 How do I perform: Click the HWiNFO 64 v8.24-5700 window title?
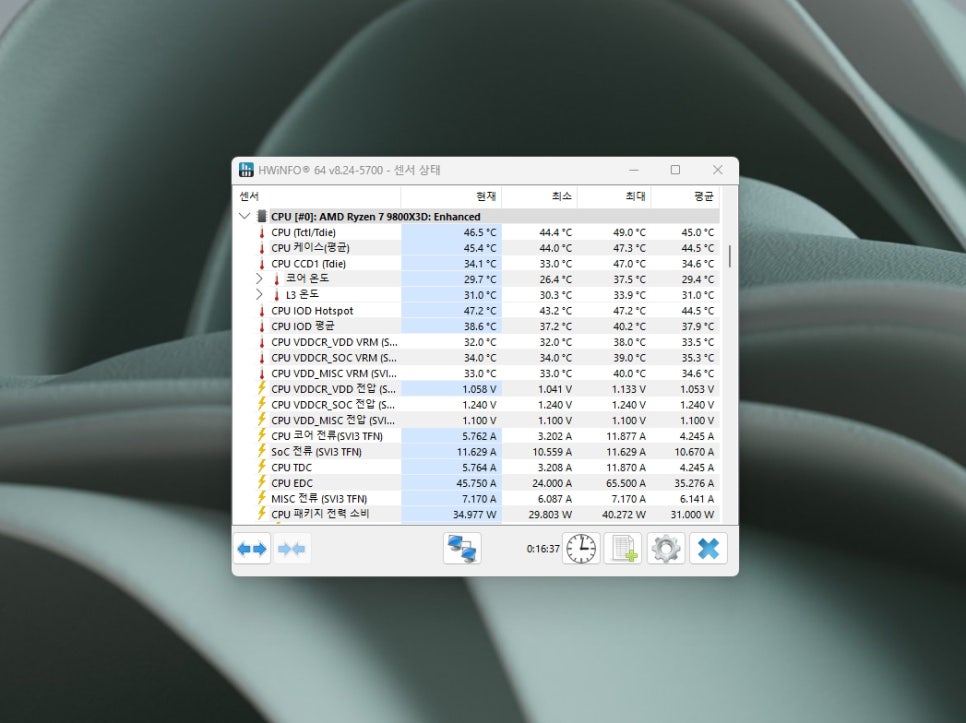point(349,170)
